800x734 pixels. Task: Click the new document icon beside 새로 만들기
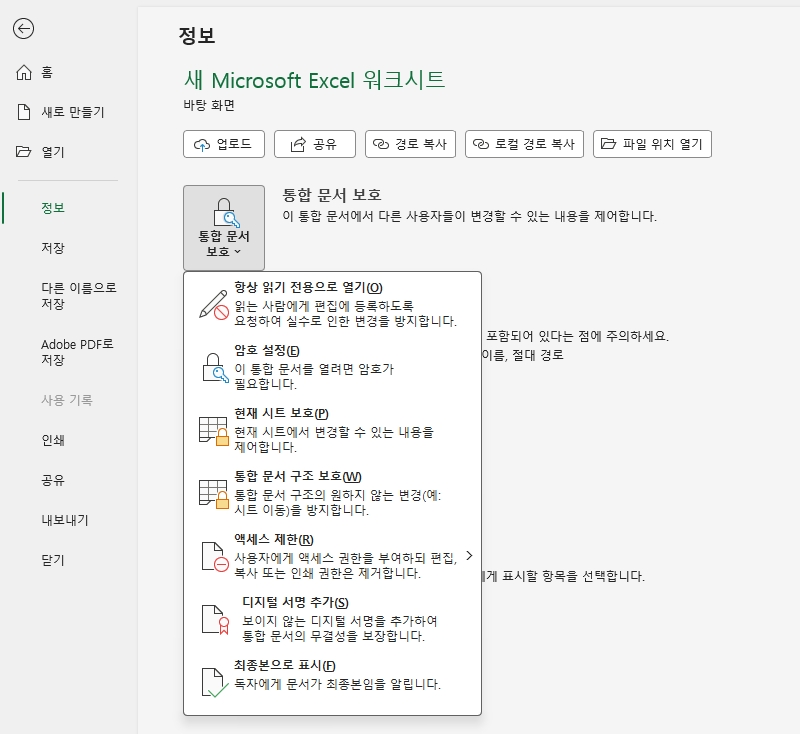[x=23, y=112]
